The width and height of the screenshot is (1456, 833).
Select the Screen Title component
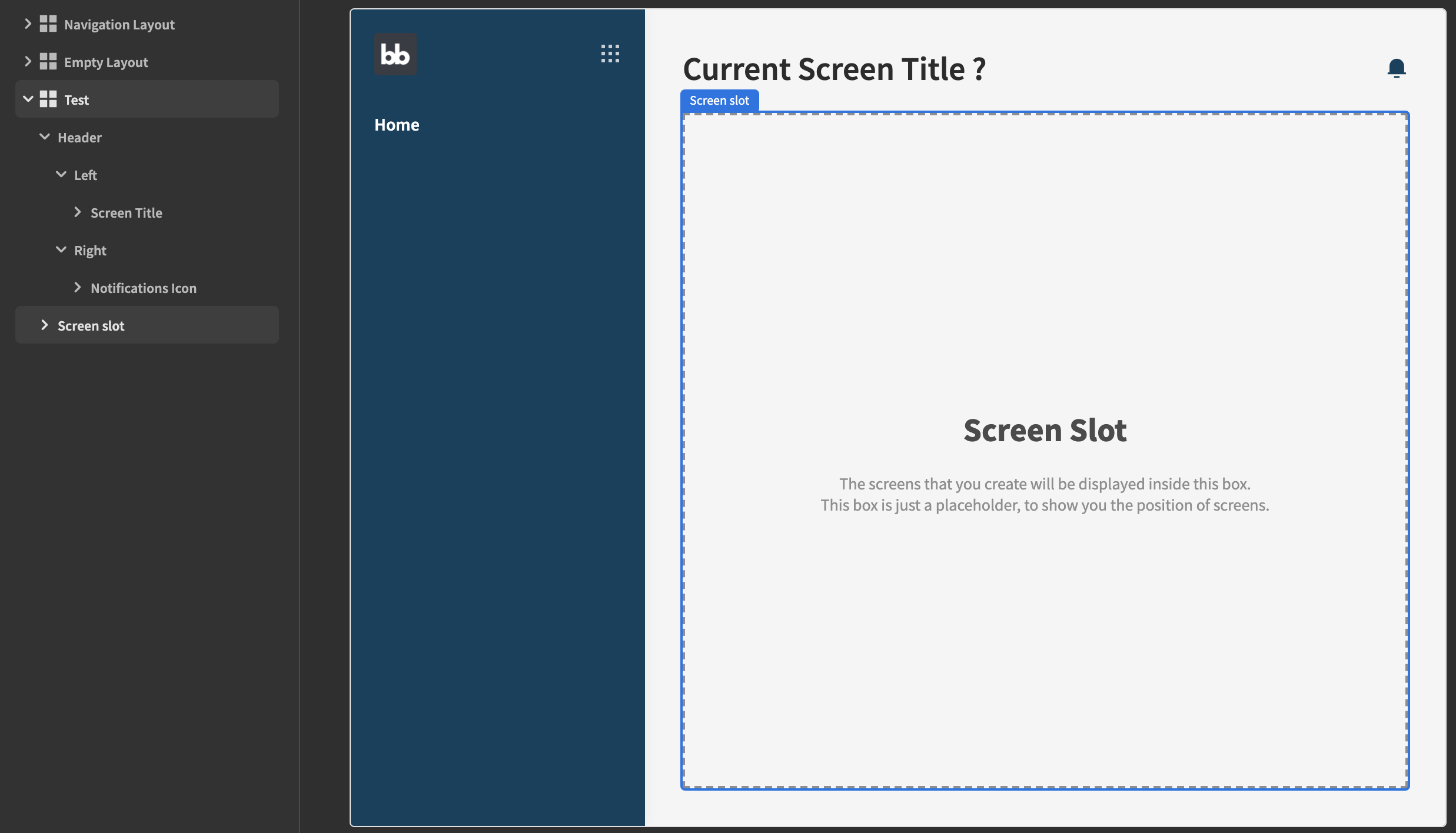[127, 212]
